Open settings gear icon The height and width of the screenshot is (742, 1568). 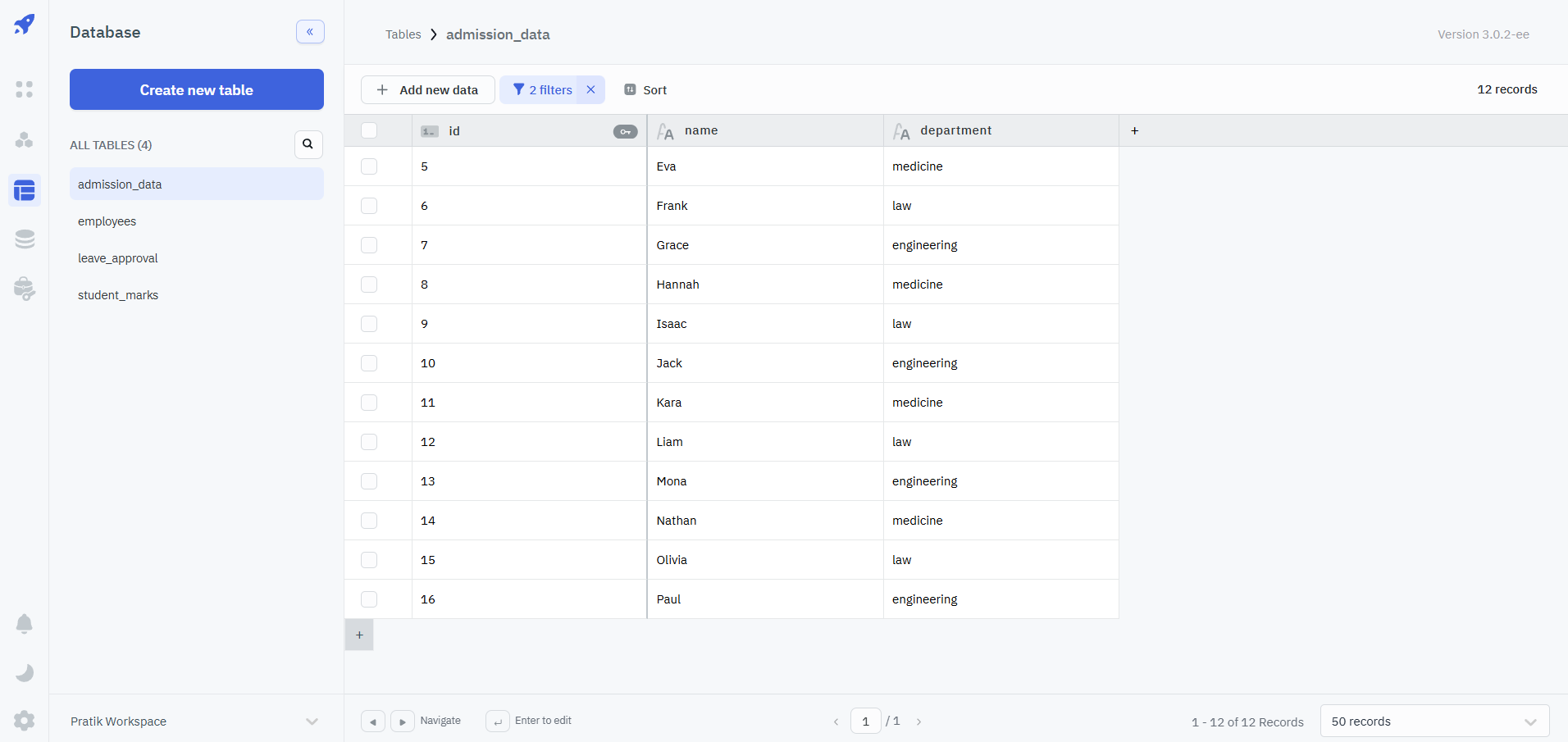[x=25, y=721]
